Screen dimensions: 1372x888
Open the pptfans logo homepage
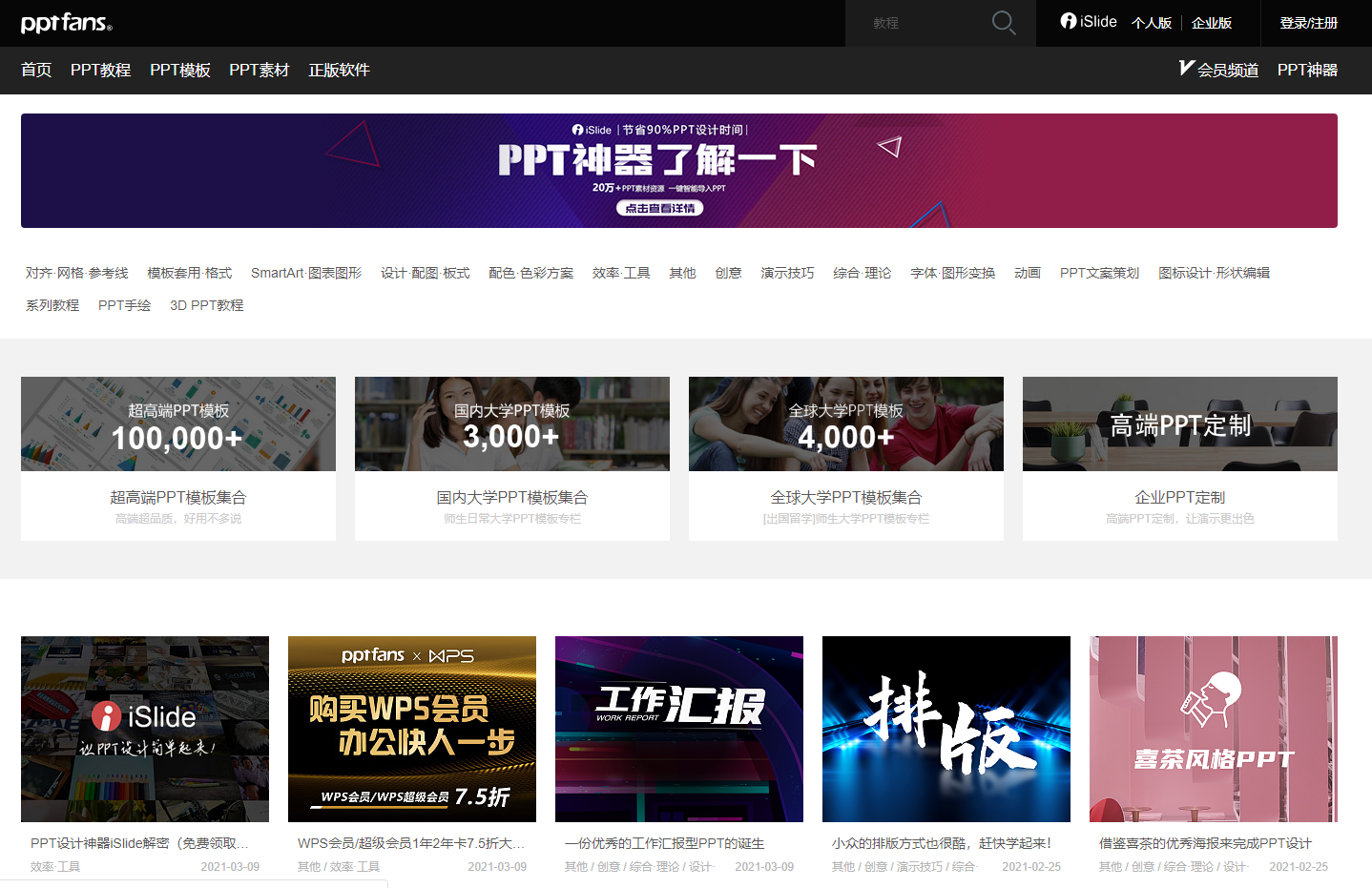tap(67, 22)
